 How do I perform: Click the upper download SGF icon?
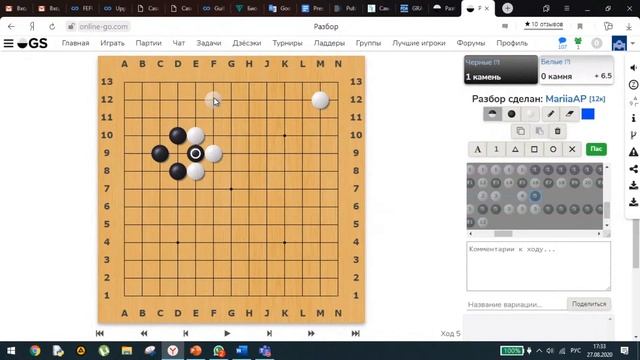click(633, 185)
